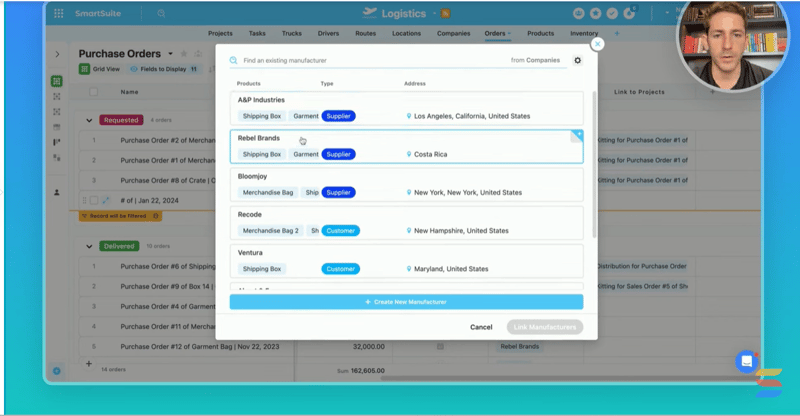
Task: Collapse the Delivered group chevron
Action: click(89, 246)
